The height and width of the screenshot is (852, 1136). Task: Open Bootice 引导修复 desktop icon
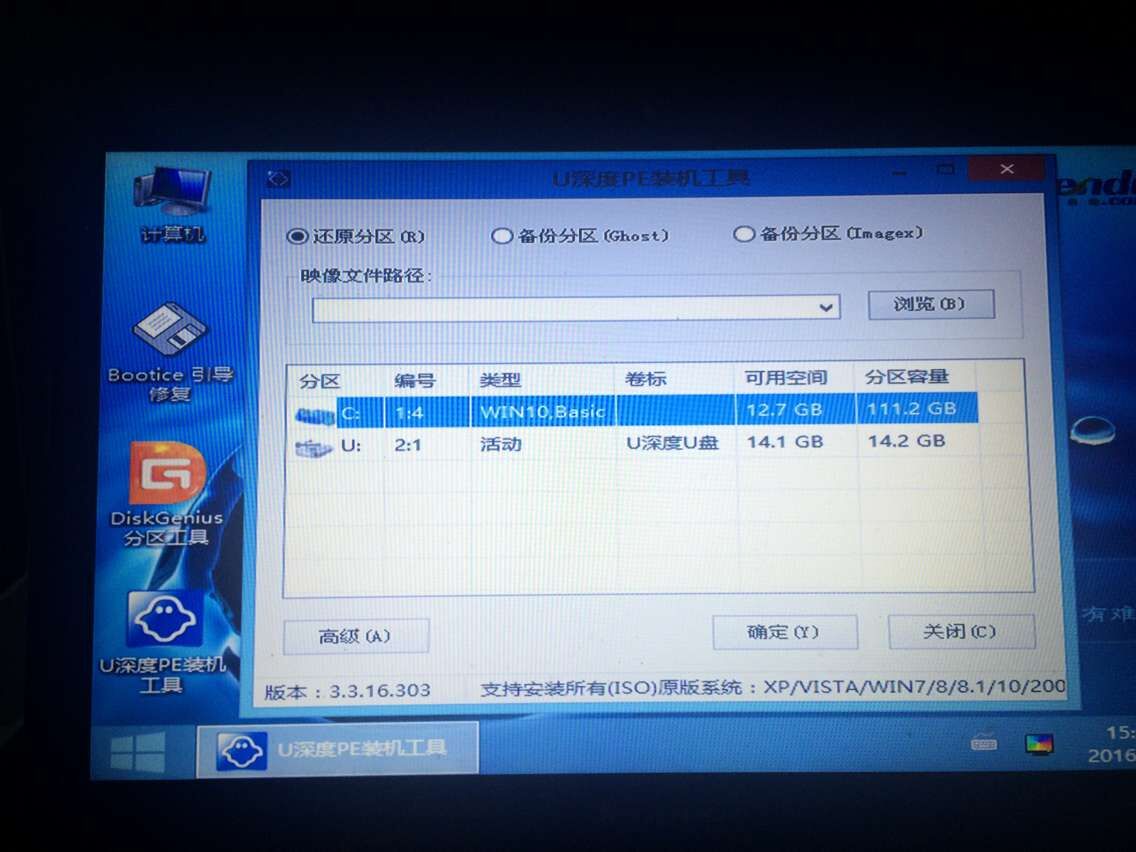point(170,353)
